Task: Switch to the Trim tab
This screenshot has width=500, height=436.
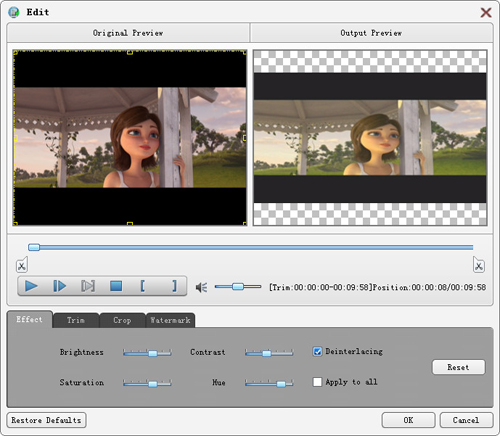Action: (76, 320)
